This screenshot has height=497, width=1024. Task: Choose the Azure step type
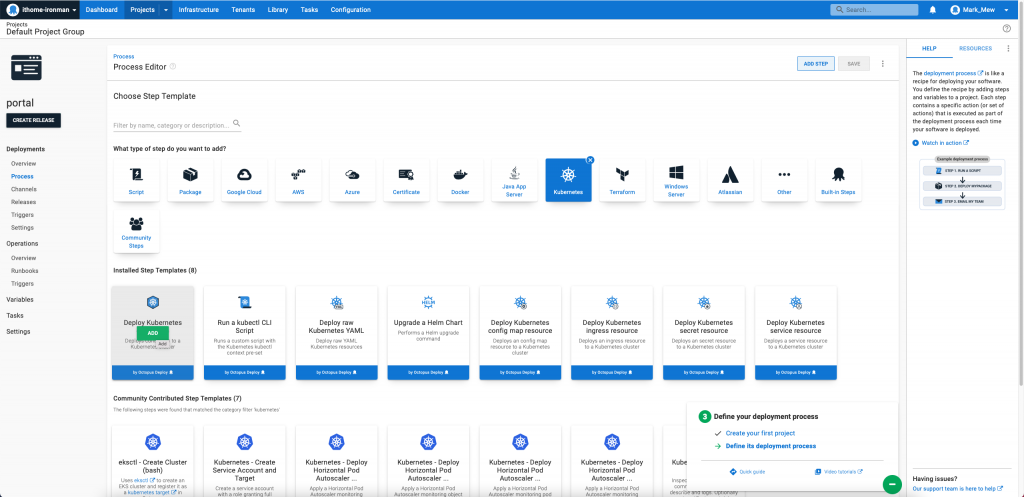[352, 180]
